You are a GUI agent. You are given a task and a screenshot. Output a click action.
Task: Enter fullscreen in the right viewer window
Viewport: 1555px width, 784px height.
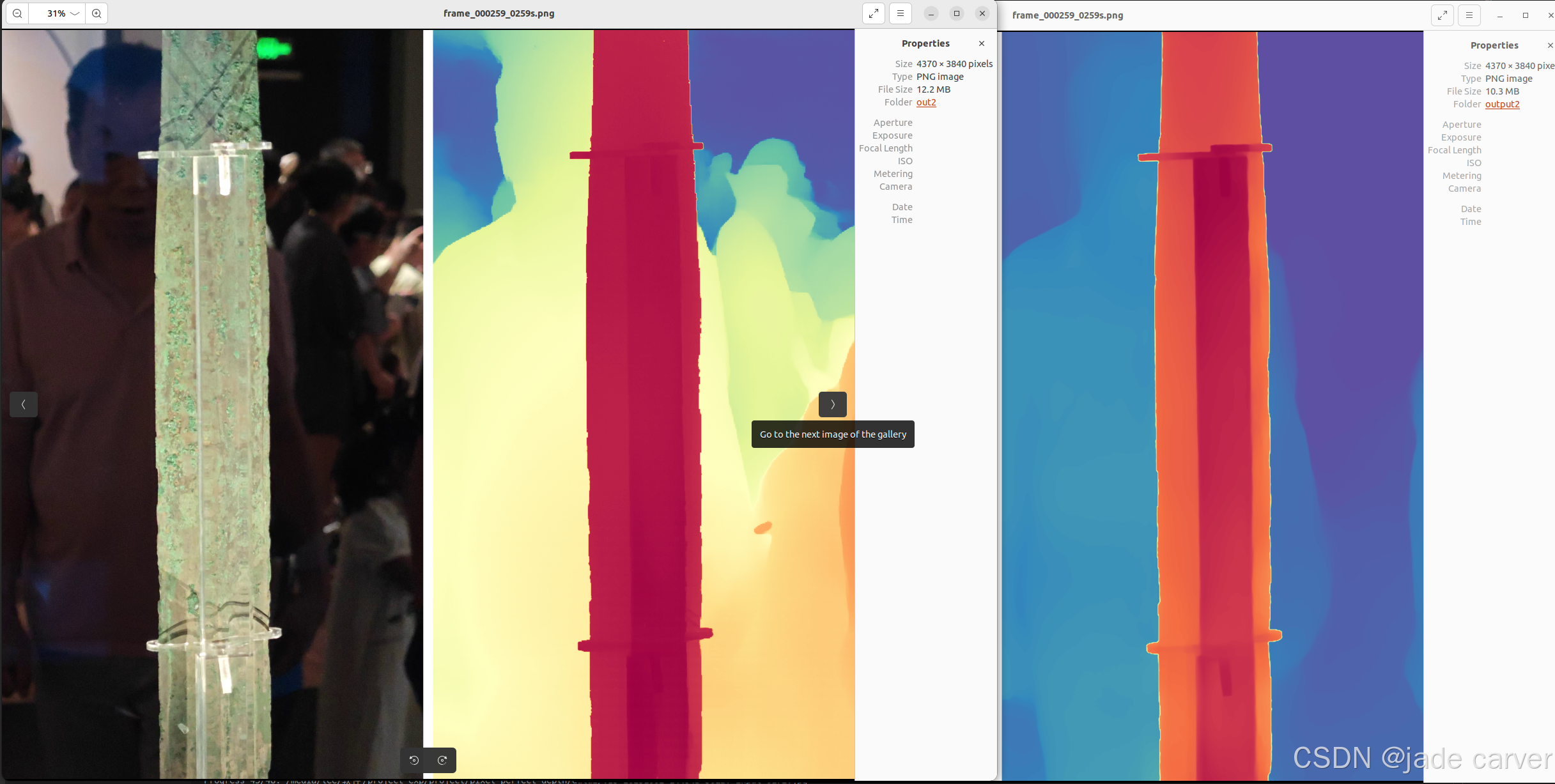click(x=1443, y=15)
